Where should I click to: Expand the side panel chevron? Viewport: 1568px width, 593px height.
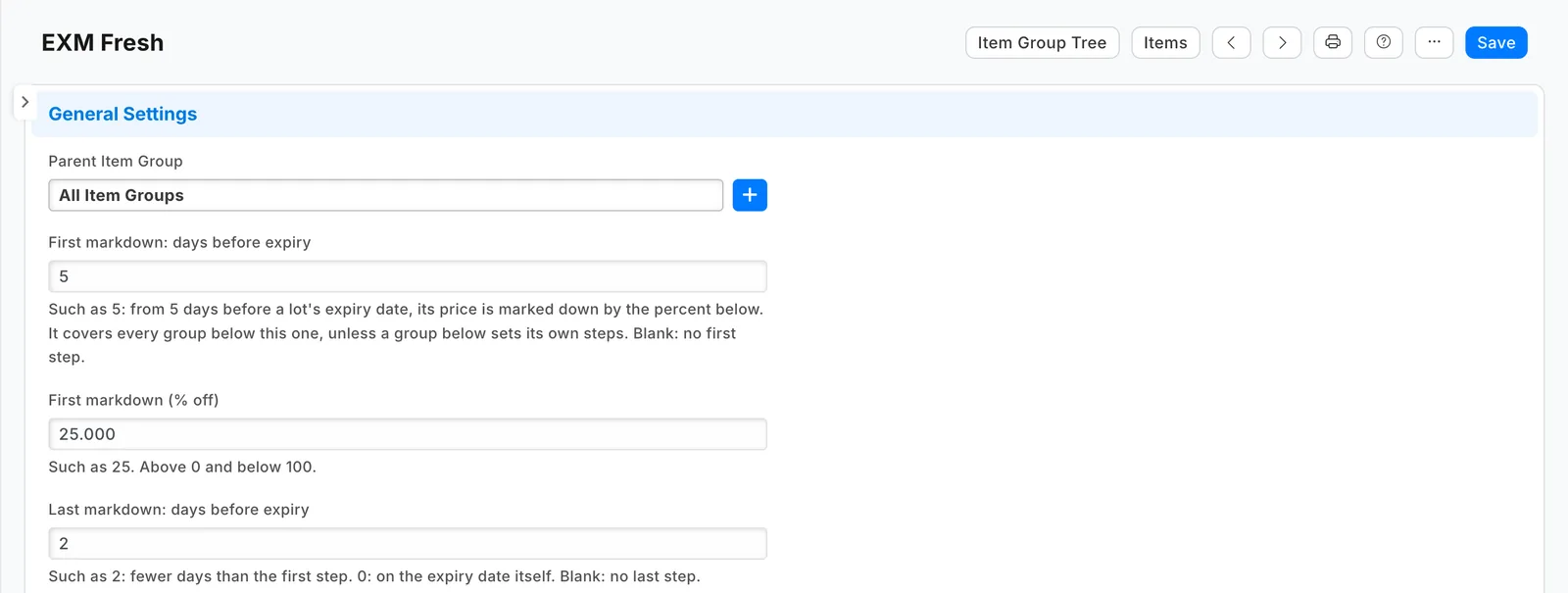24,102
